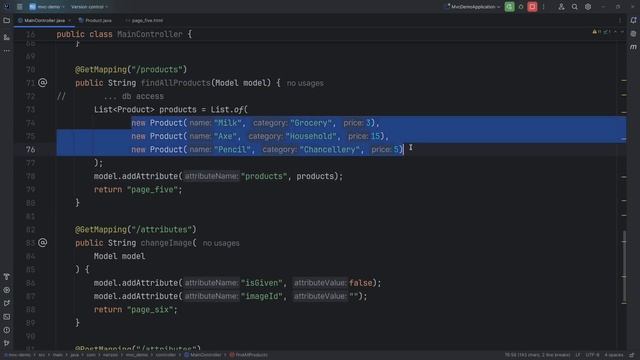Open the Problems tool window icon
This screenshot has width=640, height=360.
tap(7, 330)
